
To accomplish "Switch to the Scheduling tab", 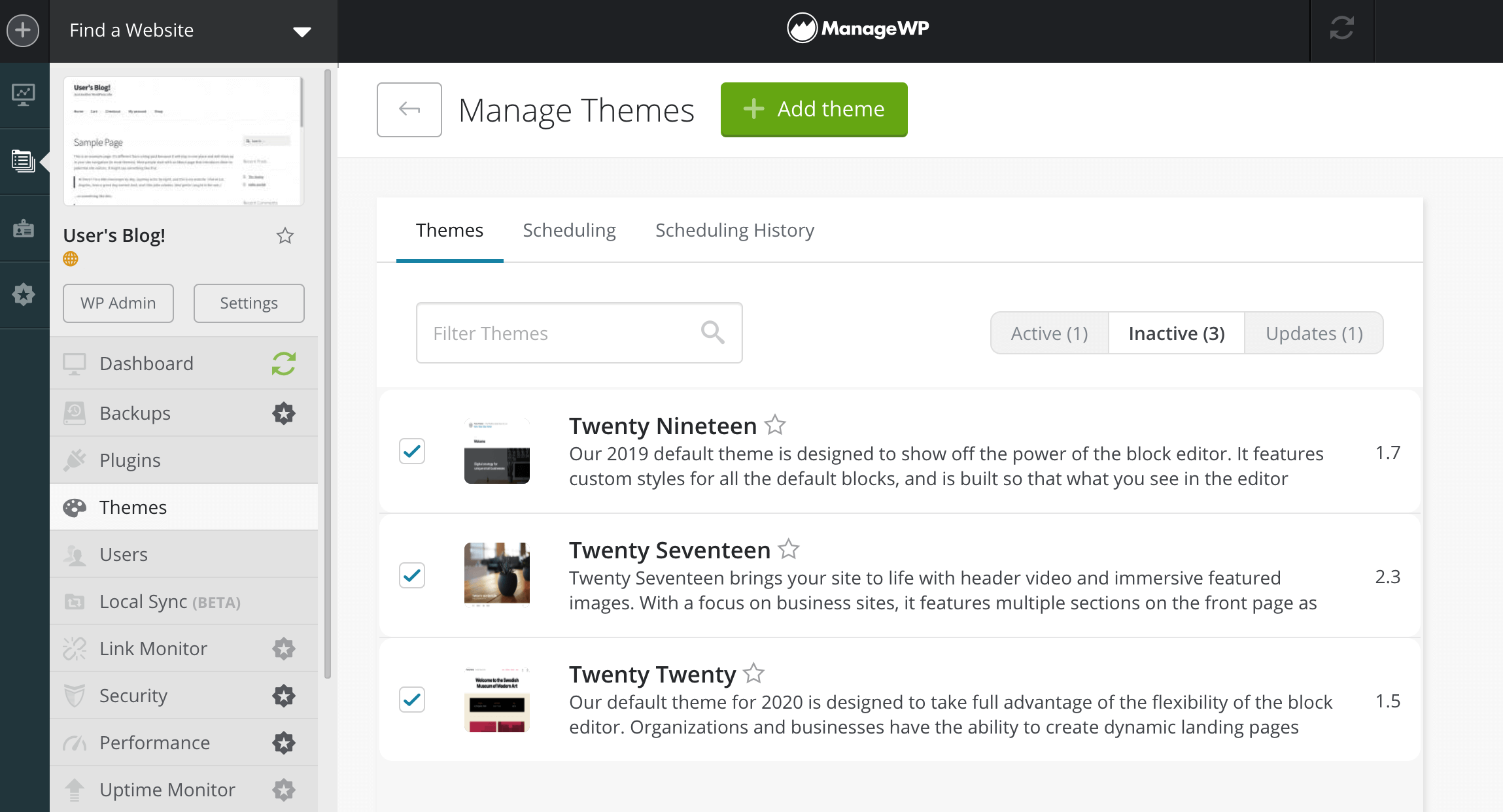I will coord(569,230).
